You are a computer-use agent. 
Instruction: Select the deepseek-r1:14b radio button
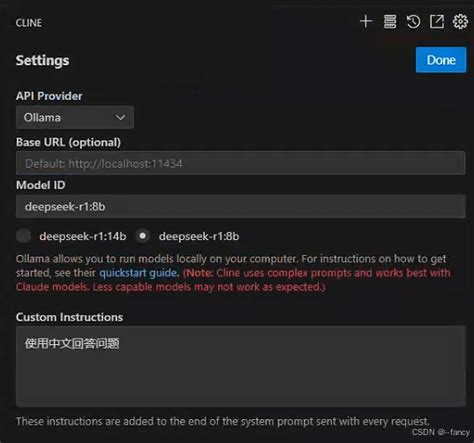23,236
